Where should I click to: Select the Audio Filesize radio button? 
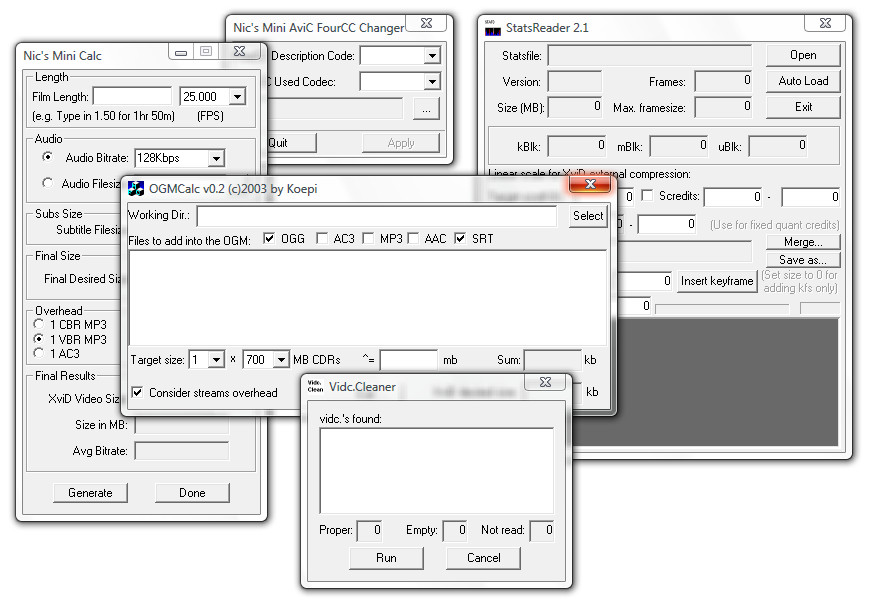coord(48,183)
